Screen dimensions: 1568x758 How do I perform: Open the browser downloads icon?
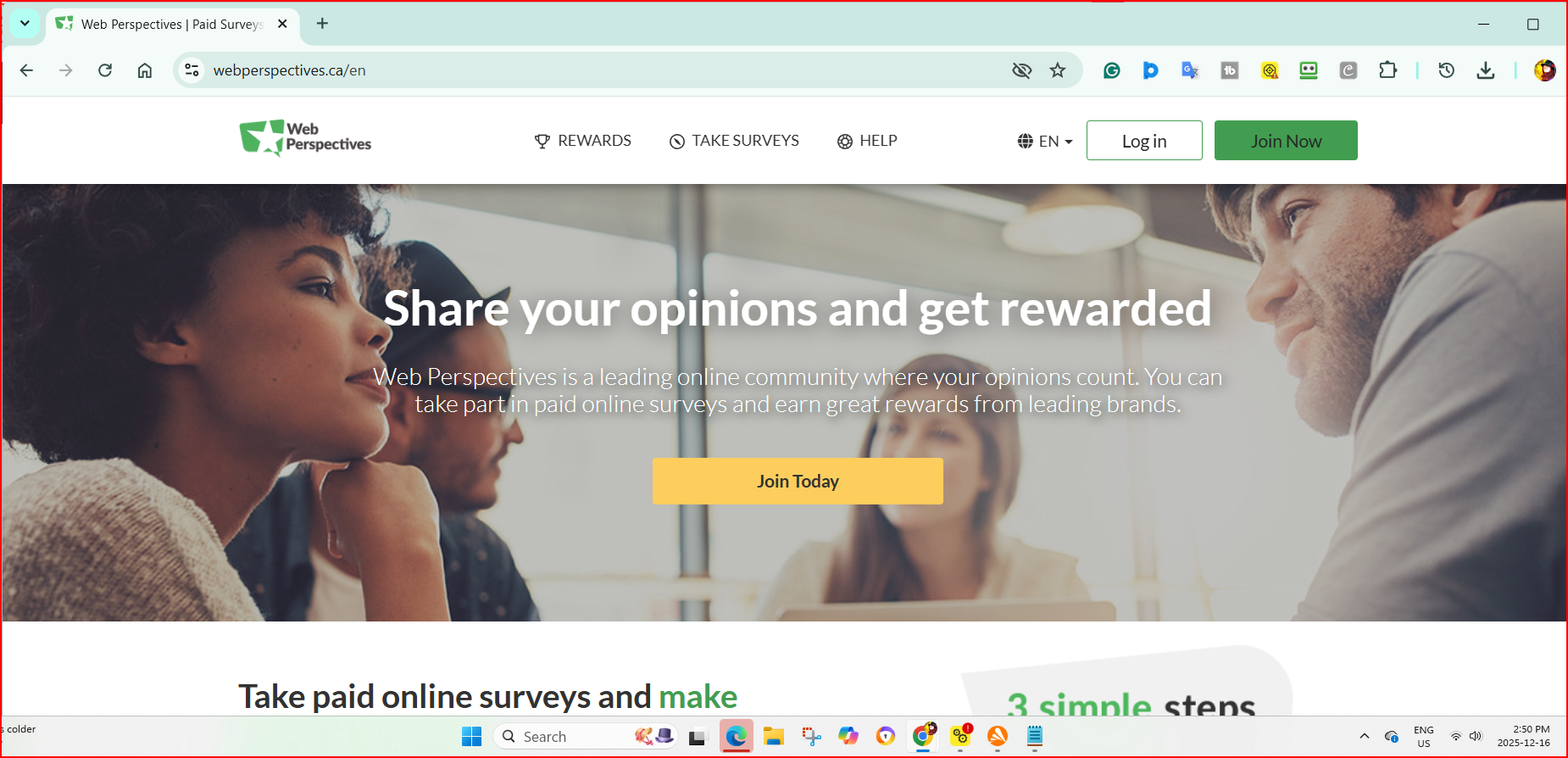pyautogui.click(x=1485, y=70)
